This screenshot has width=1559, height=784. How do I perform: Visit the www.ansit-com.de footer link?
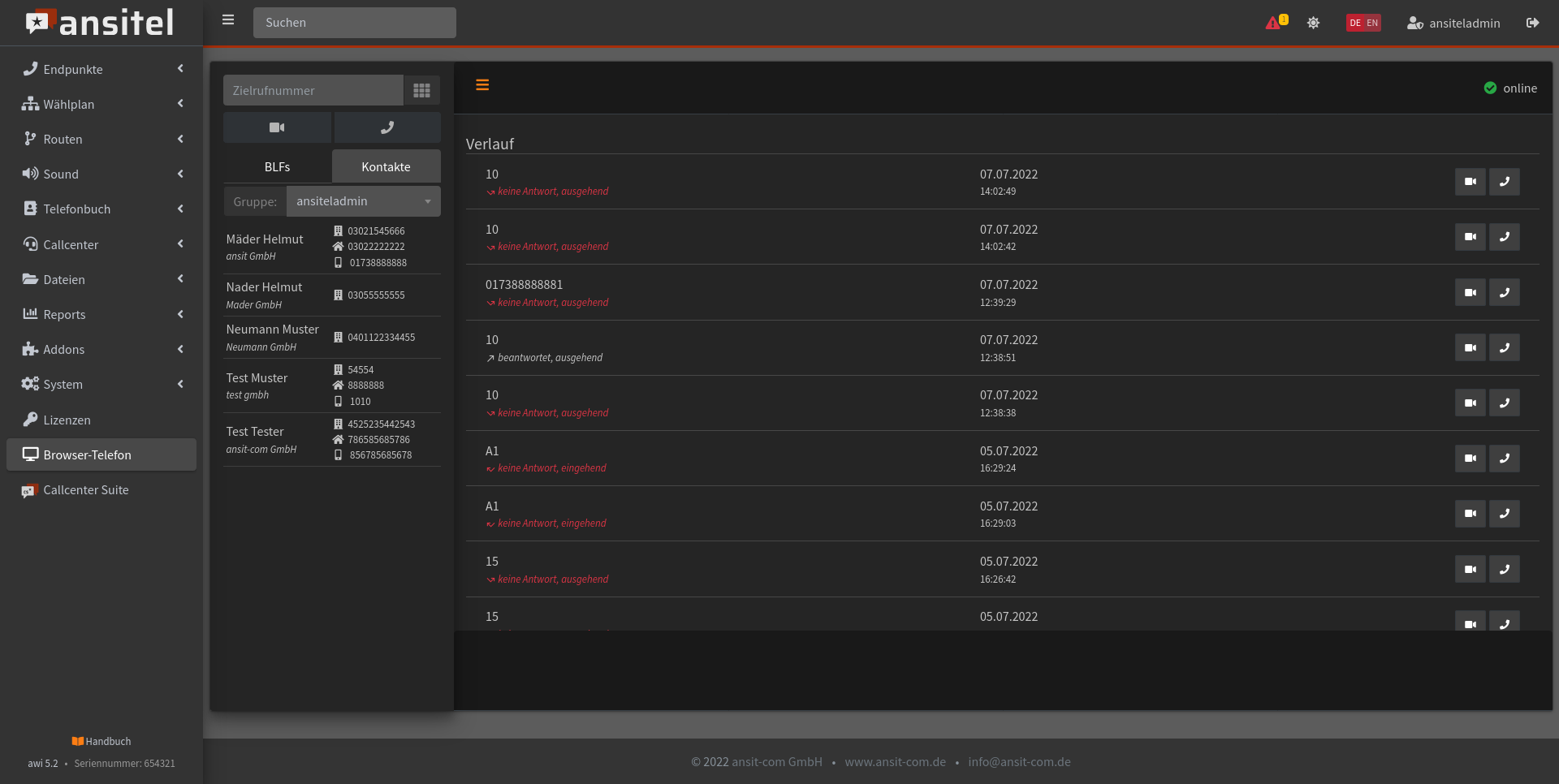coord(895,761)
